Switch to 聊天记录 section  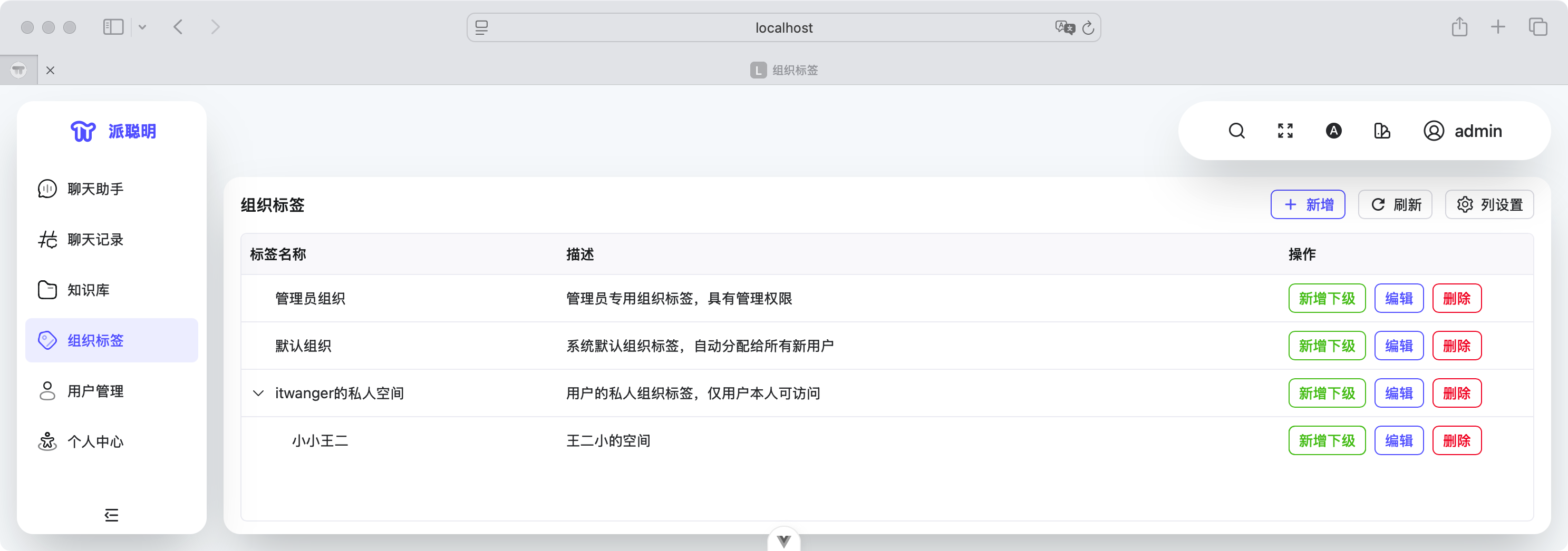click(96, 239)
